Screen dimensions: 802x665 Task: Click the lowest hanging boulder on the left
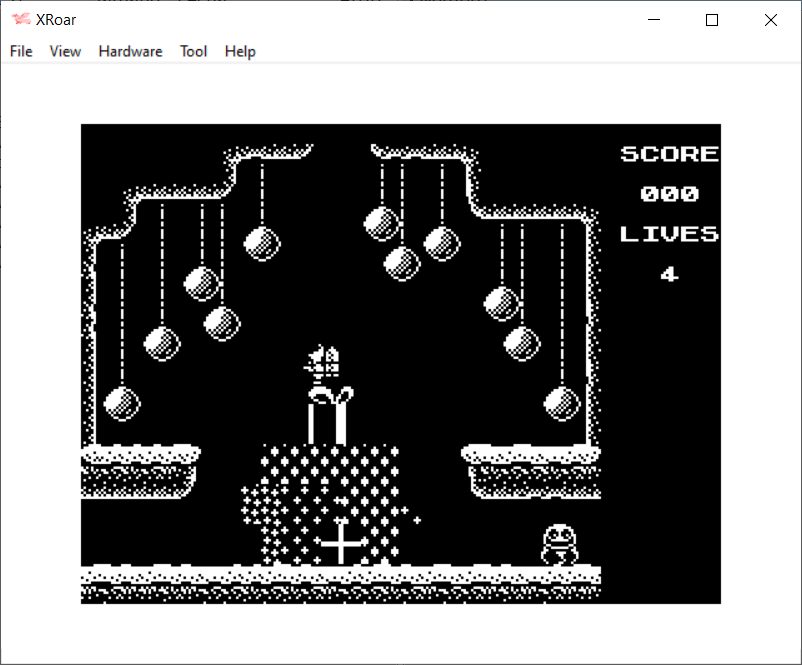122,402
